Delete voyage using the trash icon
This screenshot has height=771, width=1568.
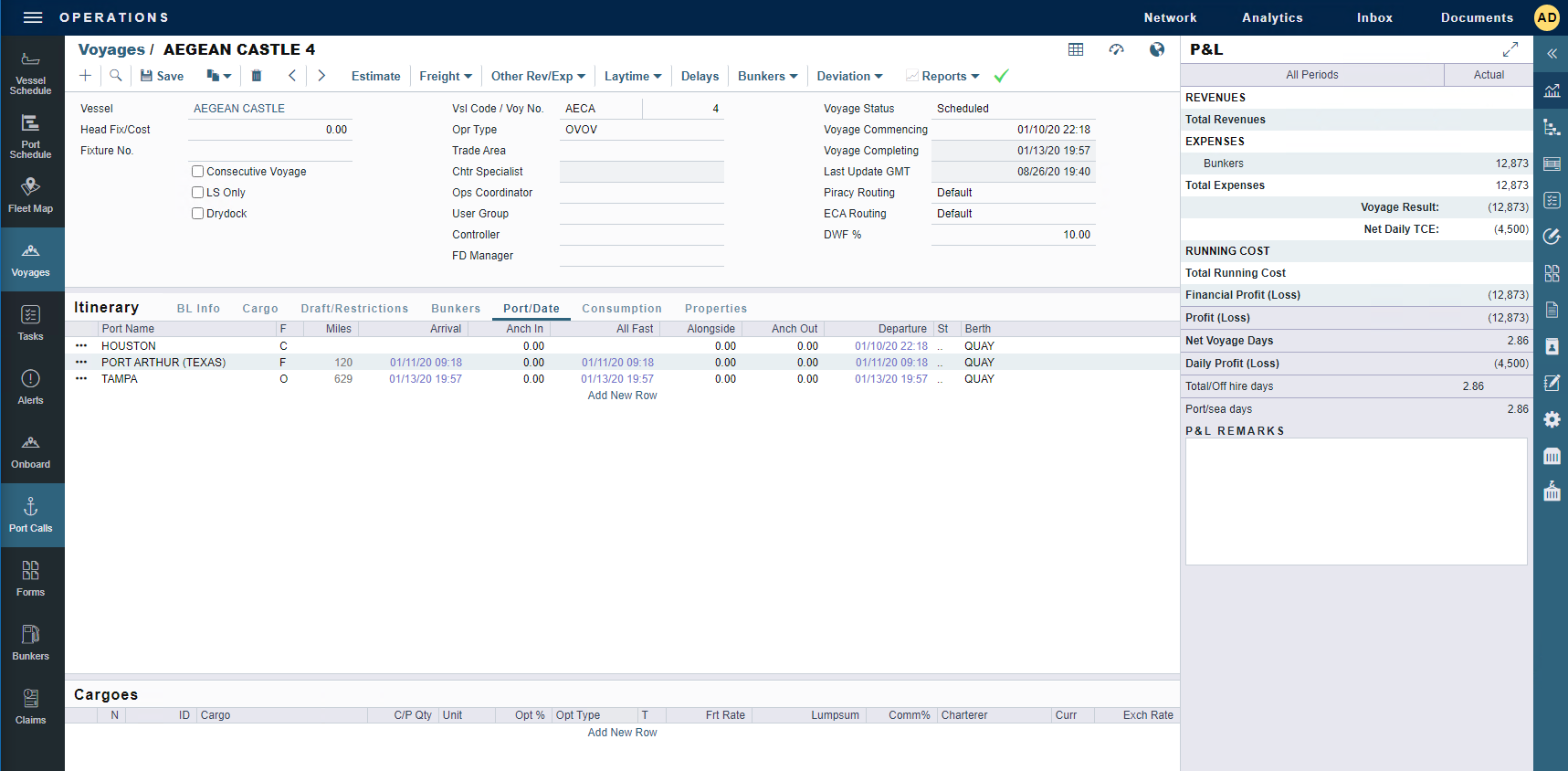click(x=257, y=76)
